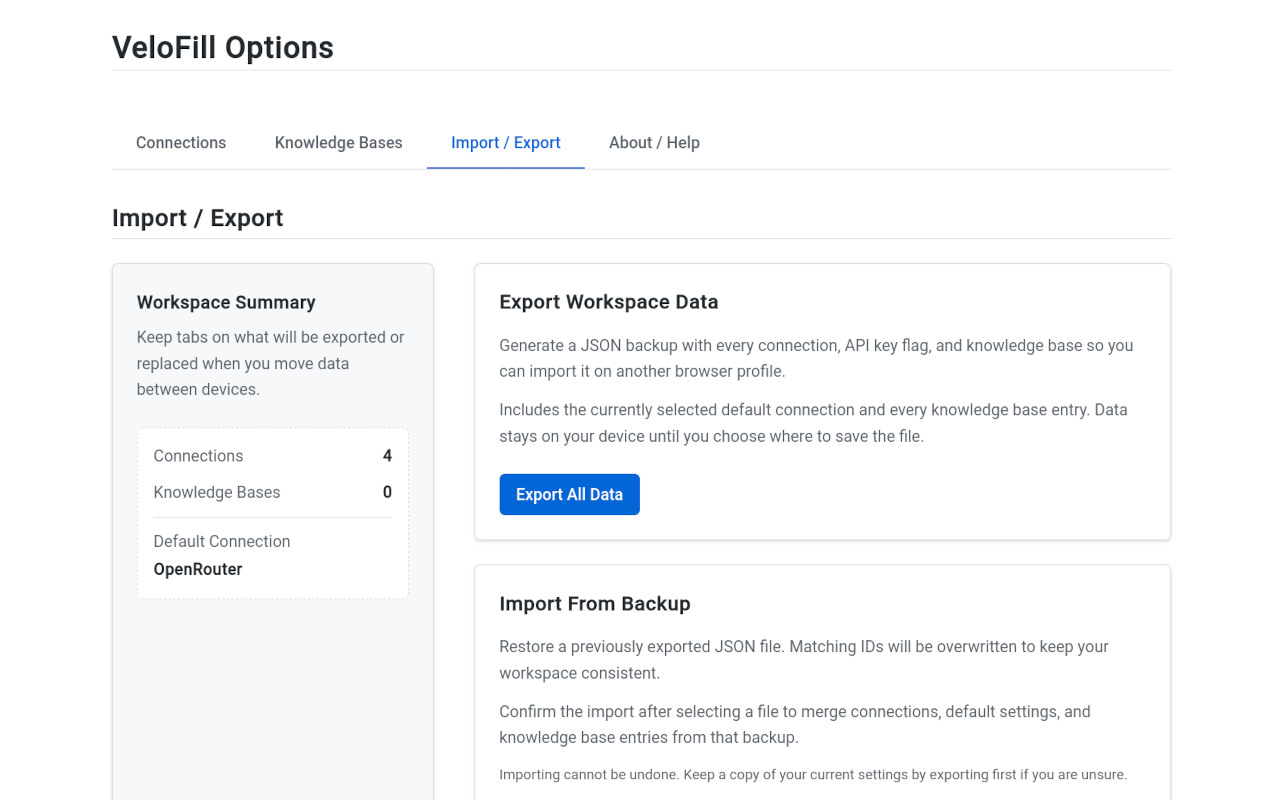Screen dimensions: 1280x800
Task: Click the Import / Export section heading
Action: [197, 217]
